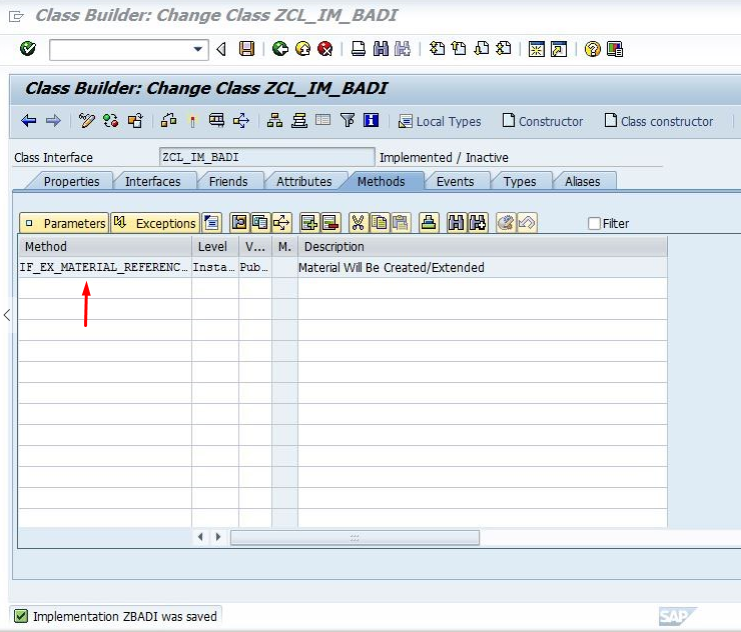Click the Paste clipboard icon in methods toolbar
741x632 pixels.
[401, 223]
